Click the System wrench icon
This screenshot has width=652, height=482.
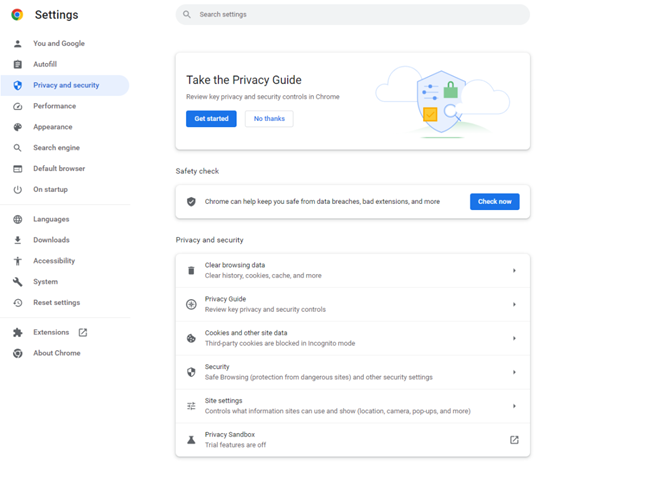17,282
